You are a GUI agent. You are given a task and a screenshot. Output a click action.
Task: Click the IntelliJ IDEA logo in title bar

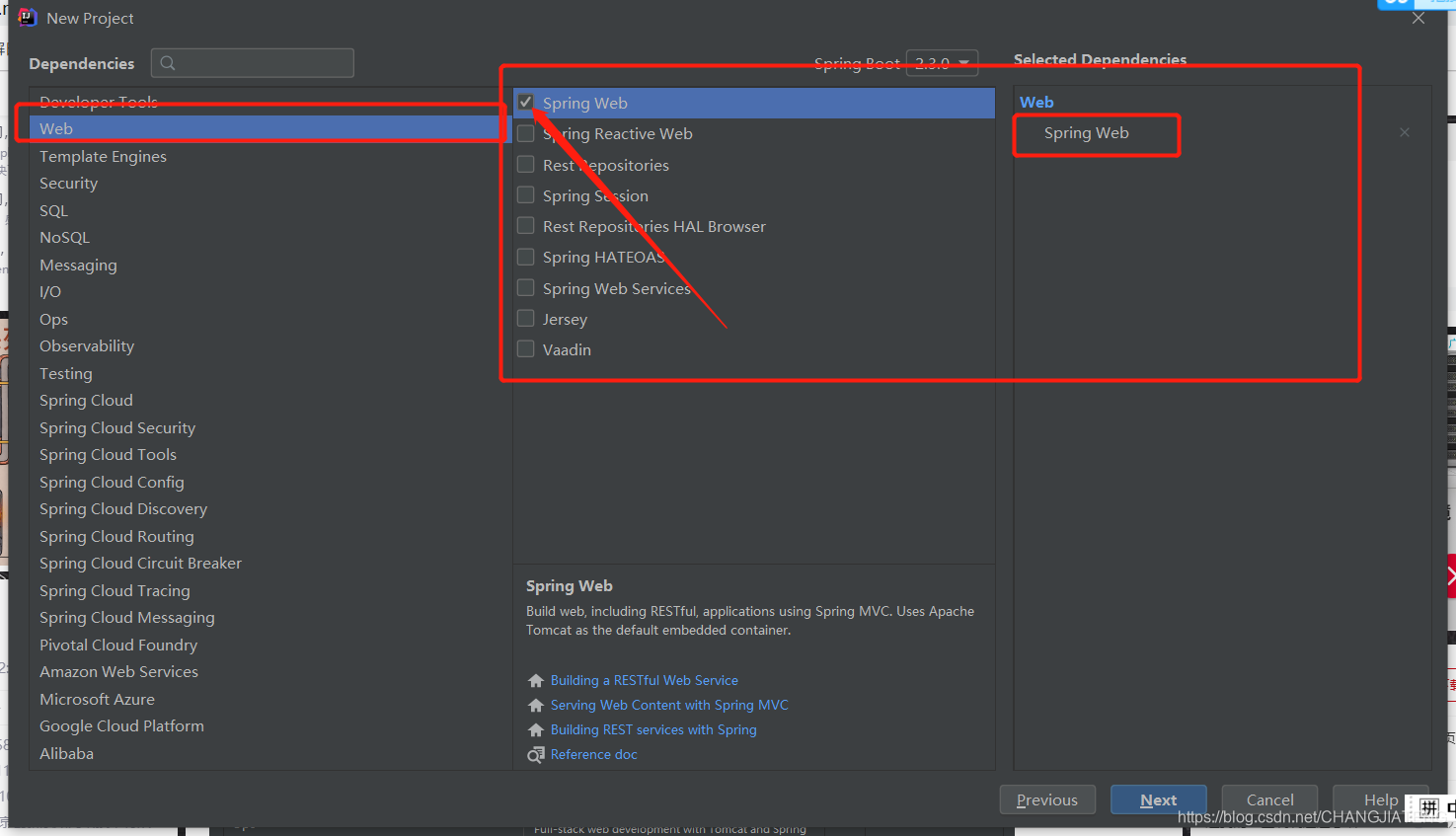28,17
